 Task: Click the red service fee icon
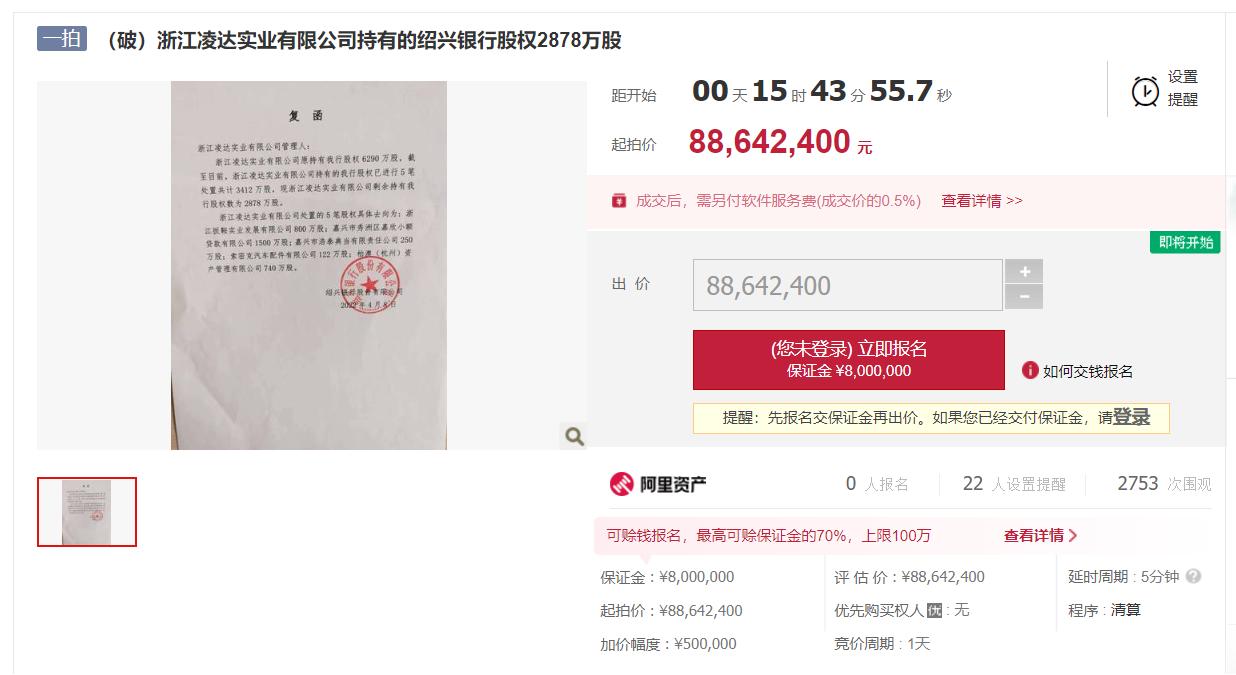click(620, 201)
